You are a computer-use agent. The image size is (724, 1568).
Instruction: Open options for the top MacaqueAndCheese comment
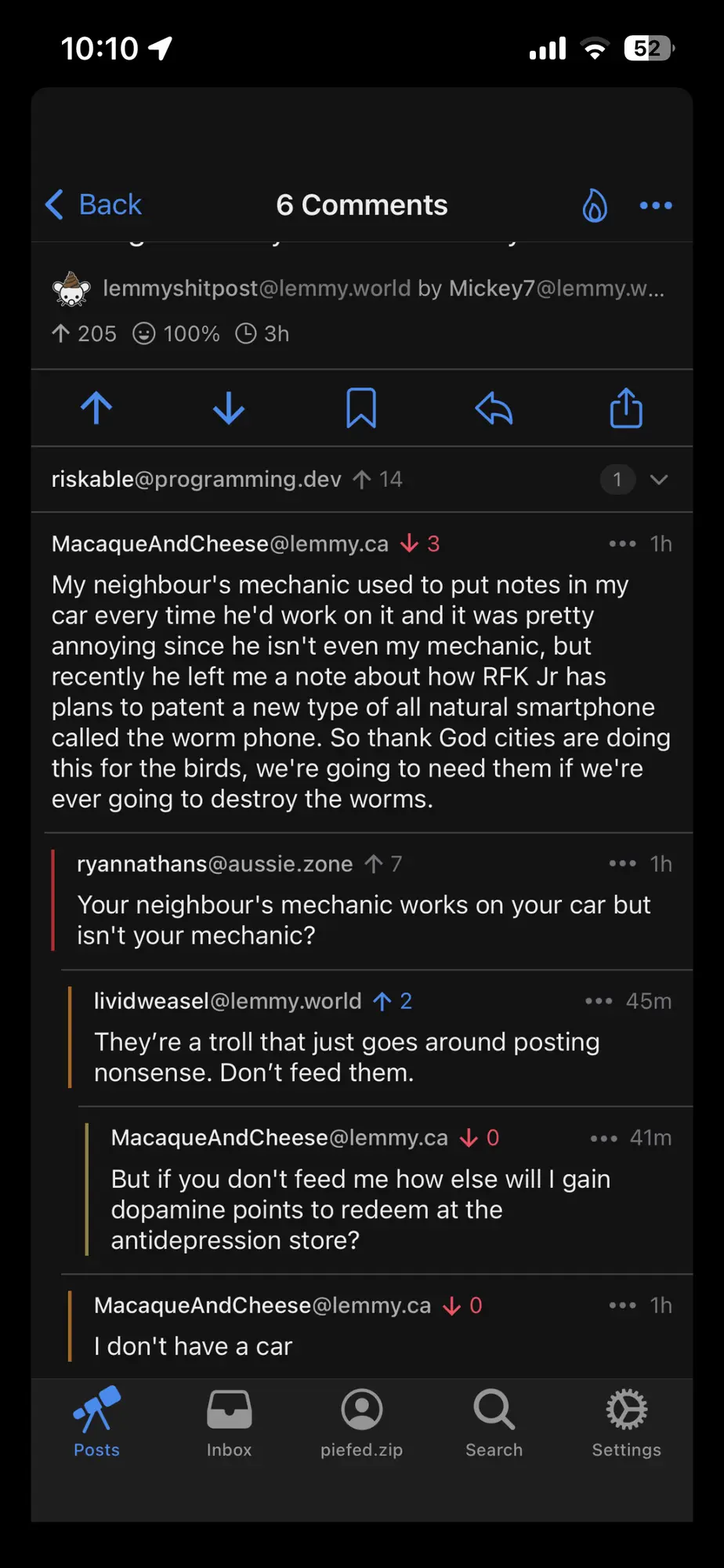(622, 544)
